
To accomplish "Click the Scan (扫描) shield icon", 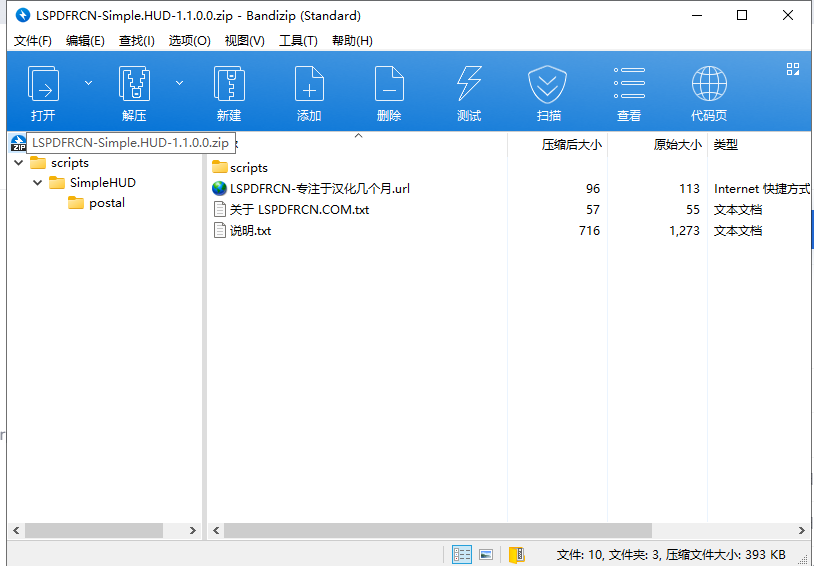I will pyautogui.click(x=548, y=84).
